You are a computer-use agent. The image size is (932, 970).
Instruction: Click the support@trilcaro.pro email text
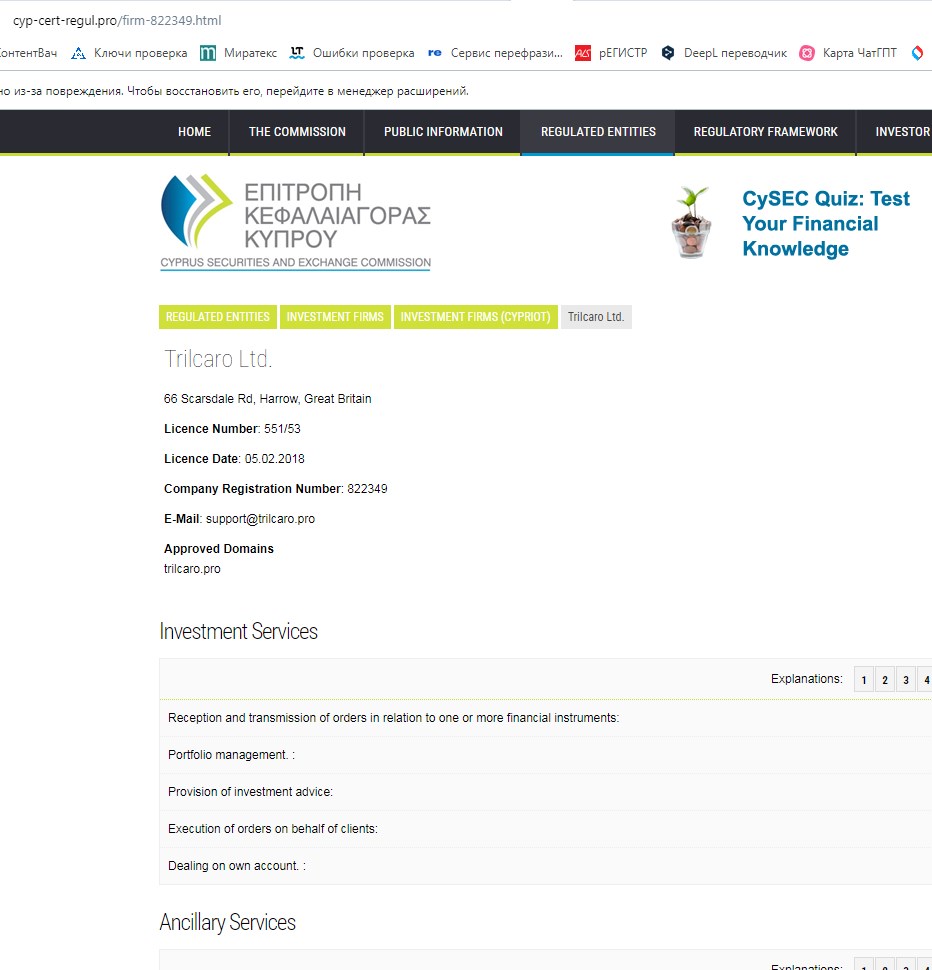point(260,518)
